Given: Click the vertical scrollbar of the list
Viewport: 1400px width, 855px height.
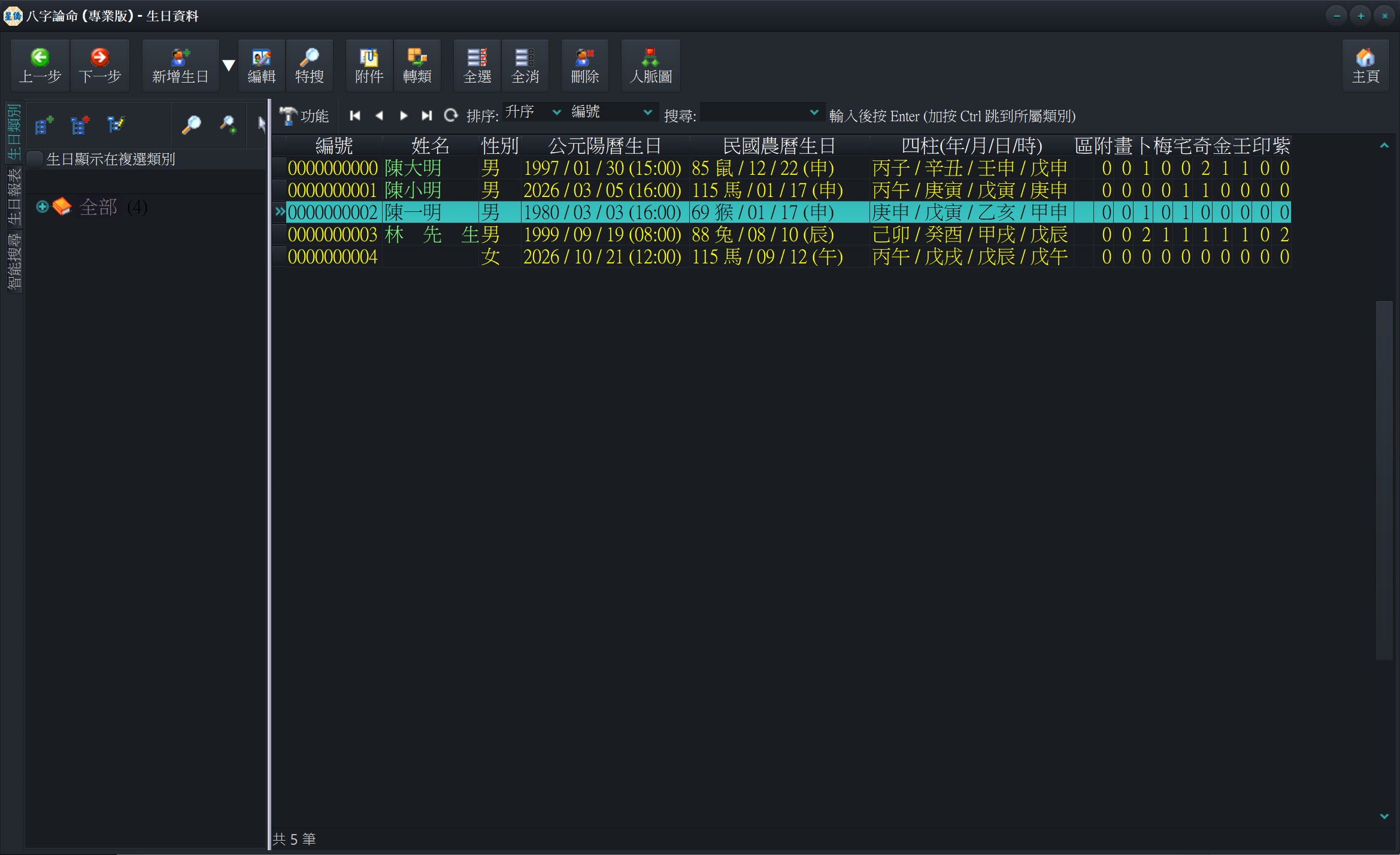Looking at the screenshot, I should click(1384, 480).
